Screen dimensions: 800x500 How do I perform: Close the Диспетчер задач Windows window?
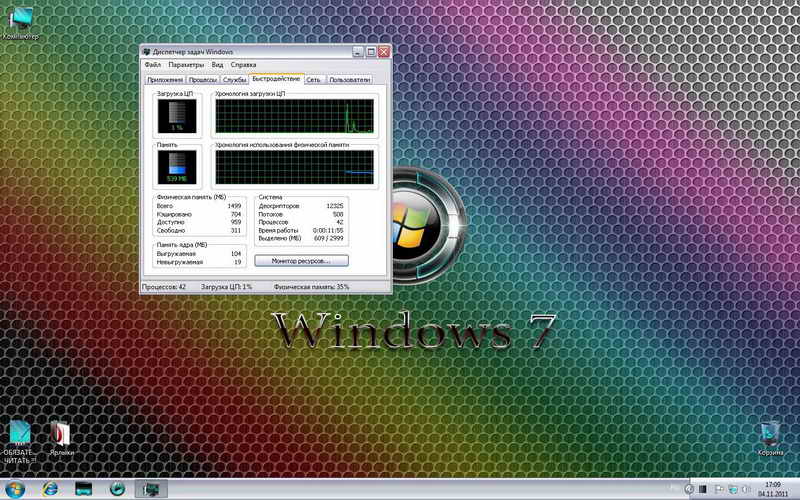(384, 52)
